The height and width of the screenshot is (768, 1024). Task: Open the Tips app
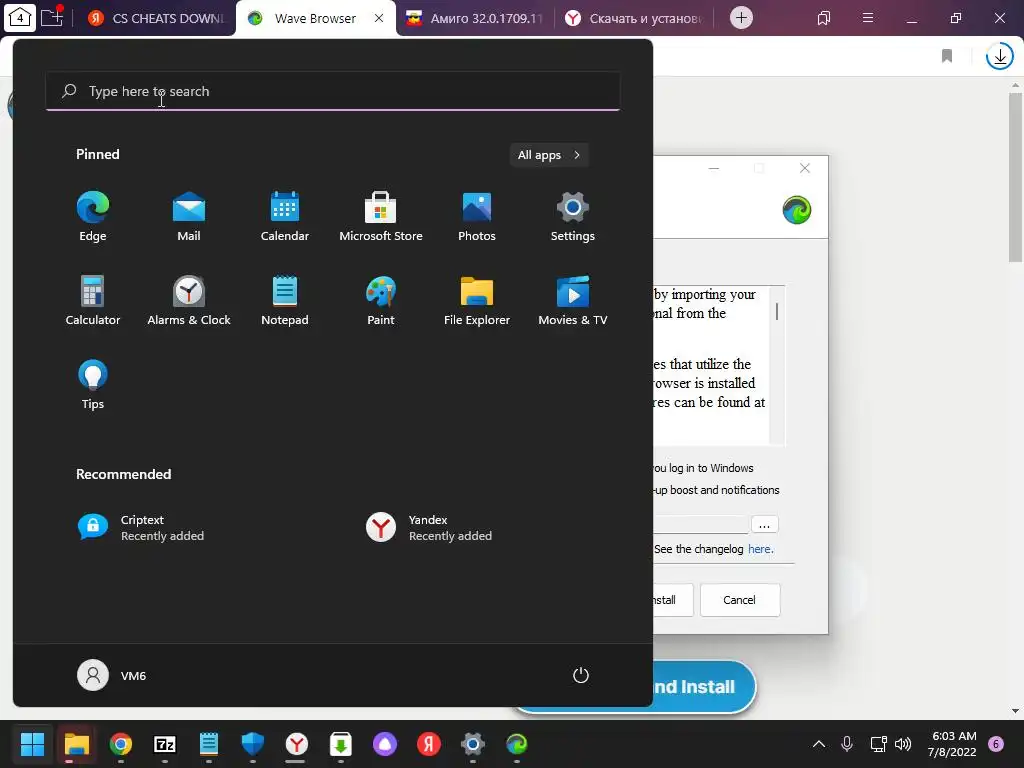93,385
